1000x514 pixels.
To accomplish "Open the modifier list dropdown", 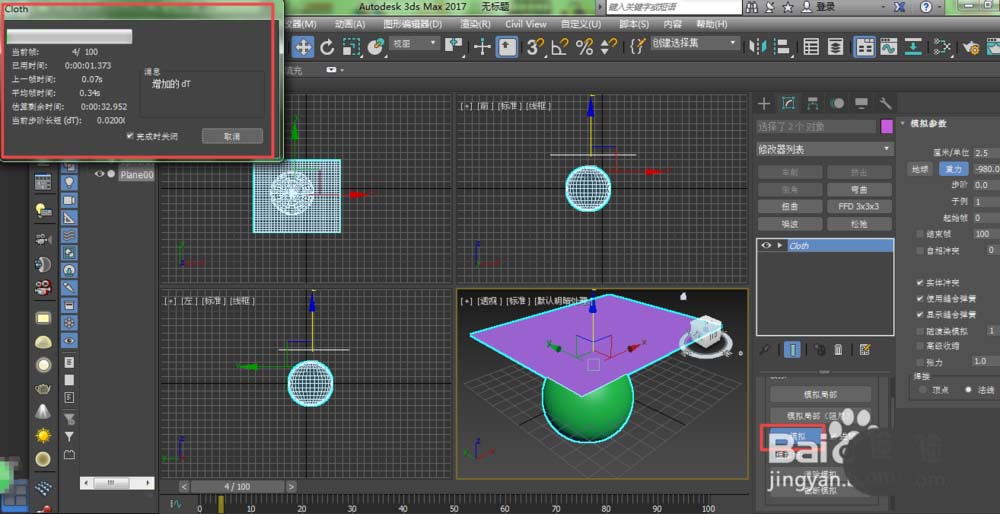I will click(x=825, y=149).
